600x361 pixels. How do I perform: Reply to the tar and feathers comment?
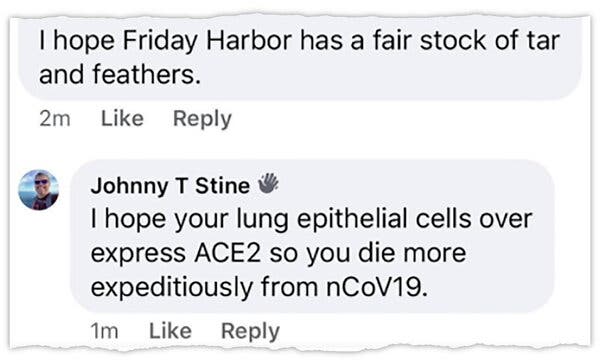pyautogui.click(x=202, y=119)
